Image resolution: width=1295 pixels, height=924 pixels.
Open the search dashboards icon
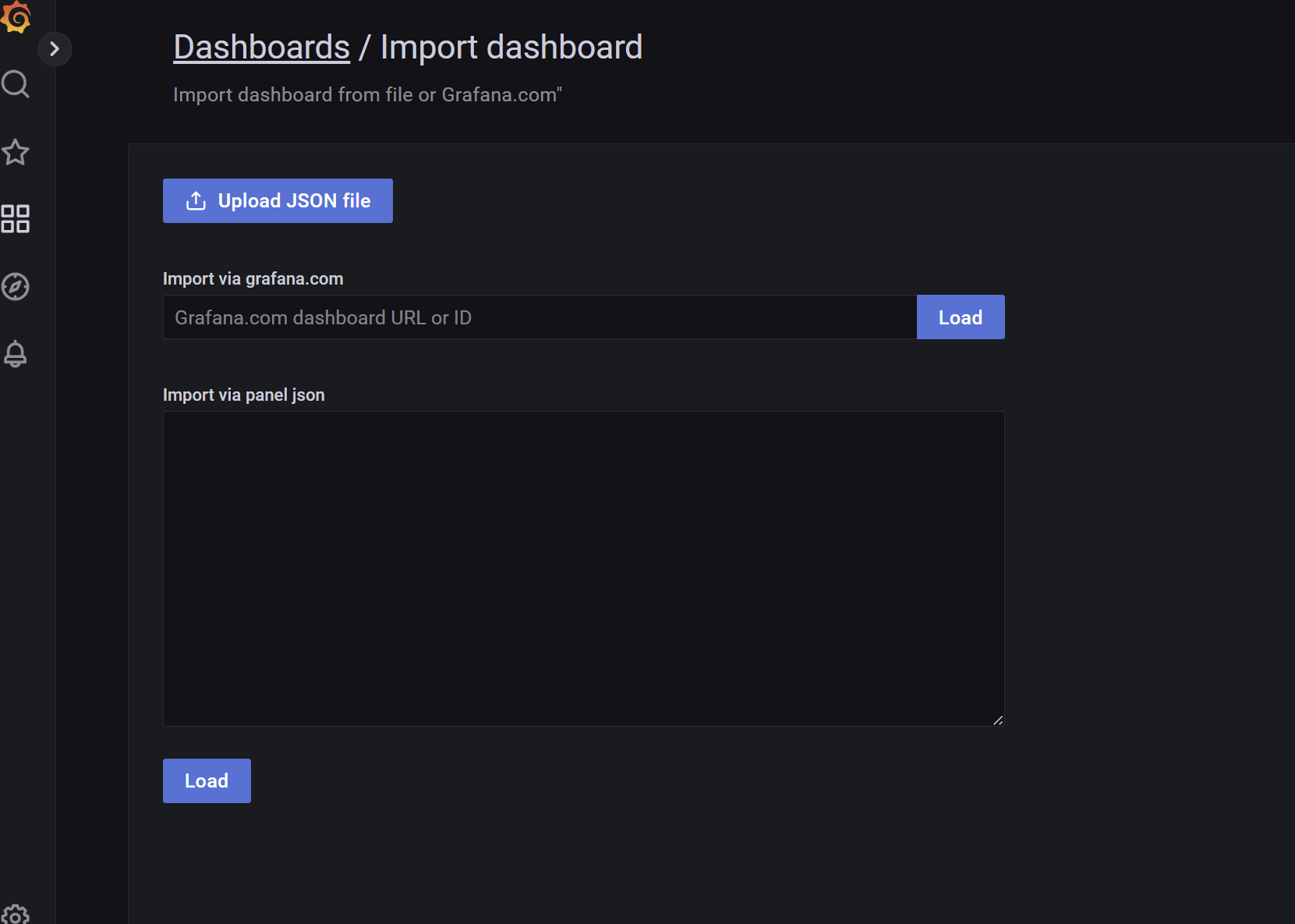[x=16, y=84]
